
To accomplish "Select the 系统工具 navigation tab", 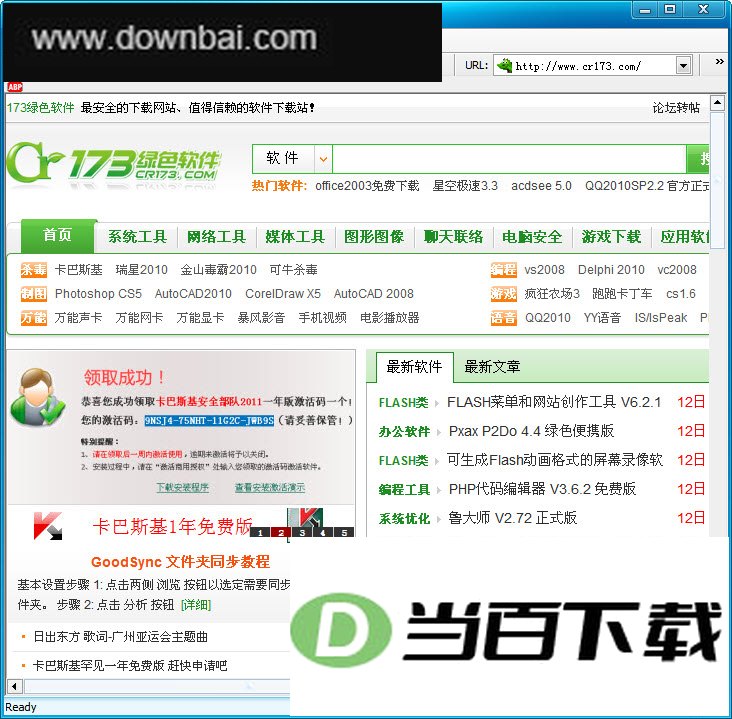I will tap(137, 237).
